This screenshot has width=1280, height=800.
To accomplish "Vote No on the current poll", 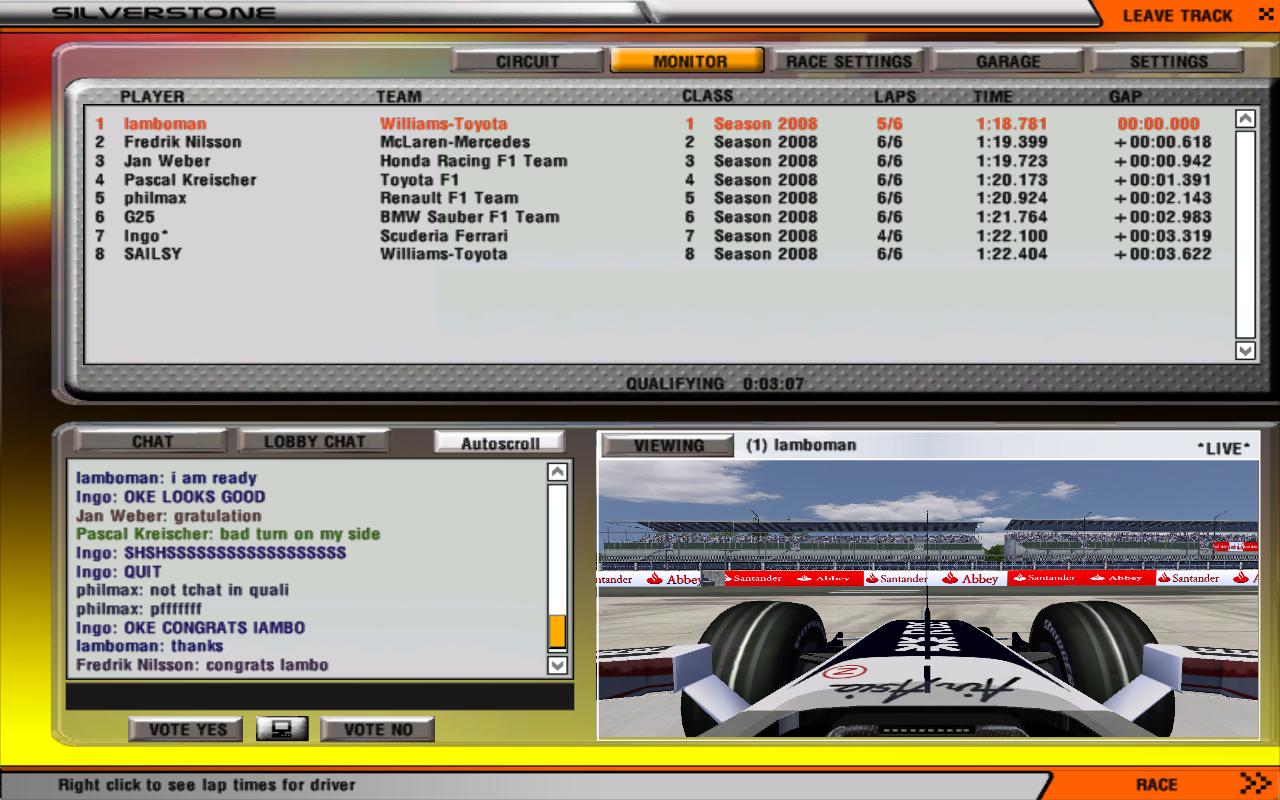I will (x=378, y=730).
